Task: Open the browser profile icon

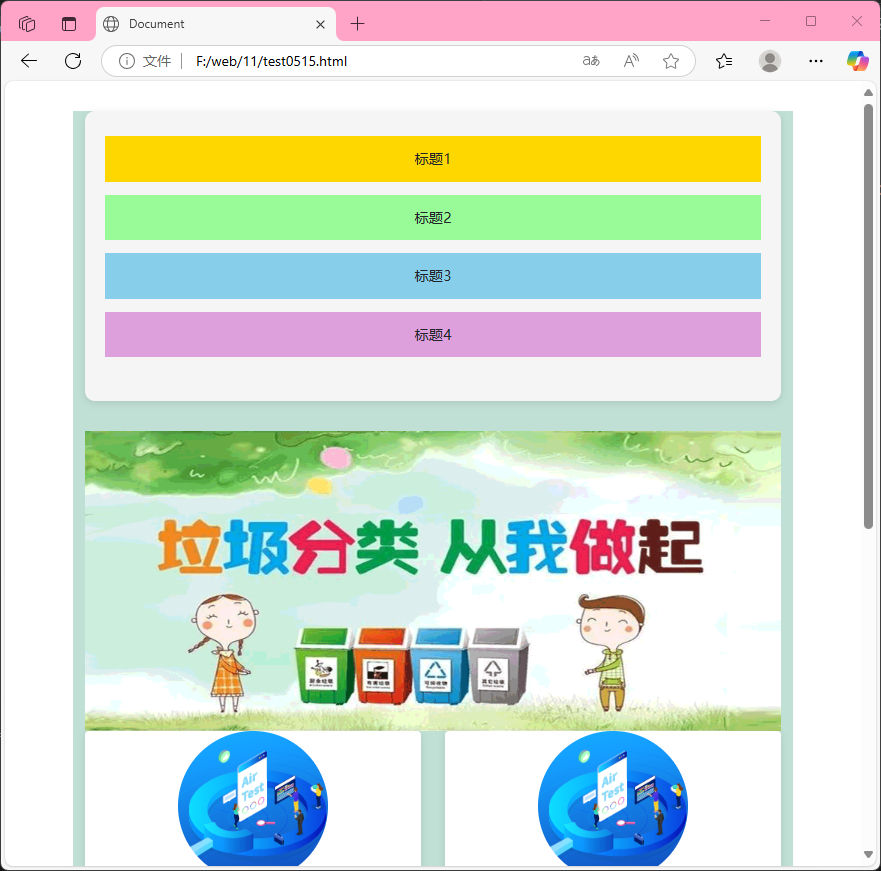Action: (769, 61)
